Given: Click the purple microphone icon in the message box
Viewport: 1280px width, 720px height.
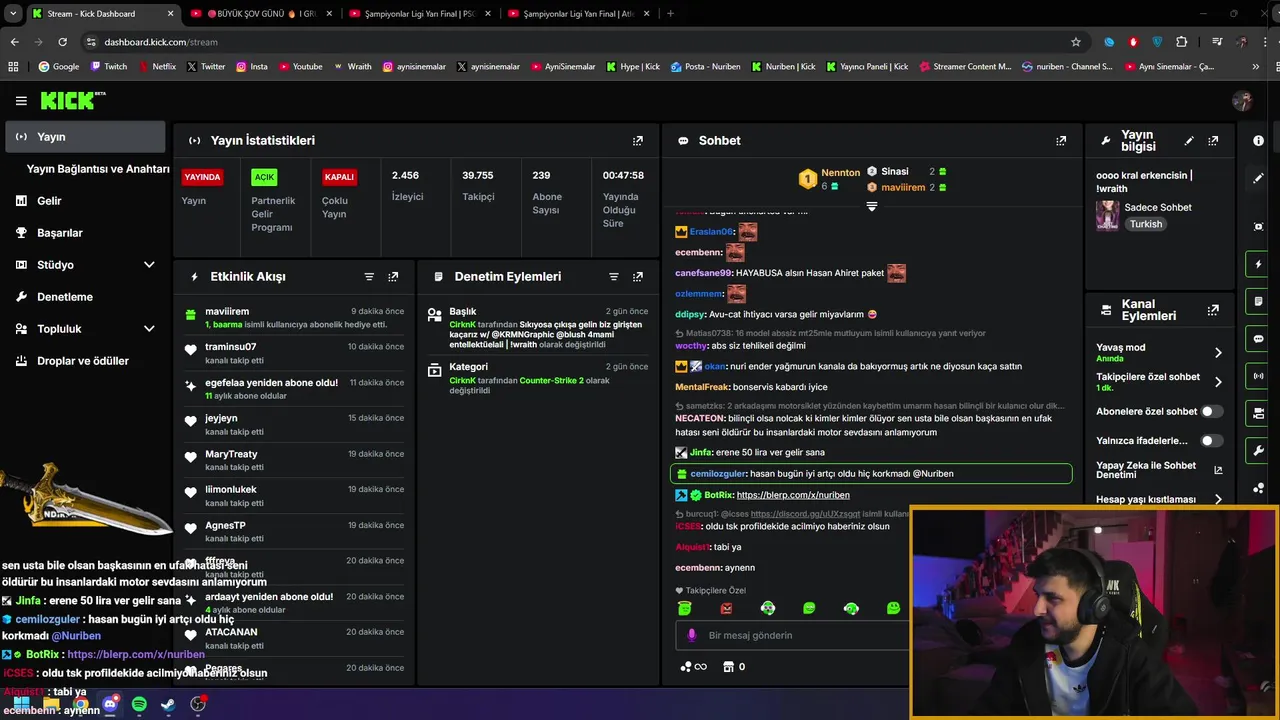Looking at the screenshot, I should [x=691, y=635].
